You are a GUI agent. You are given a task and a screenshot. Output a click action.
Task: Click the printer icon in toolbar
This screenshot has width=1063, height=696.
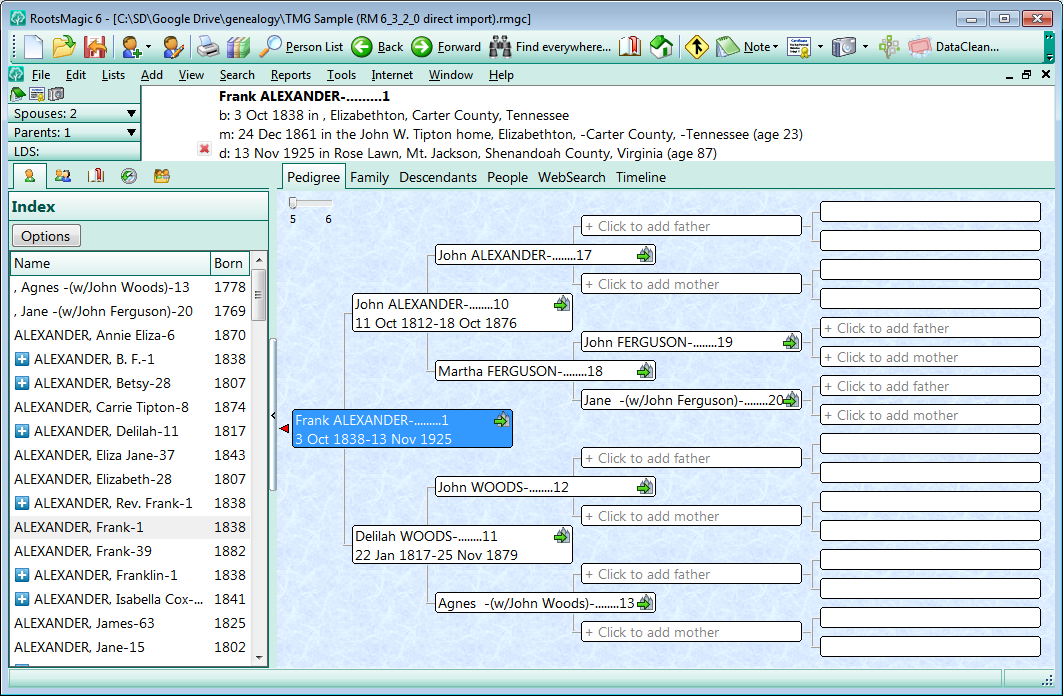pos(208,47)
